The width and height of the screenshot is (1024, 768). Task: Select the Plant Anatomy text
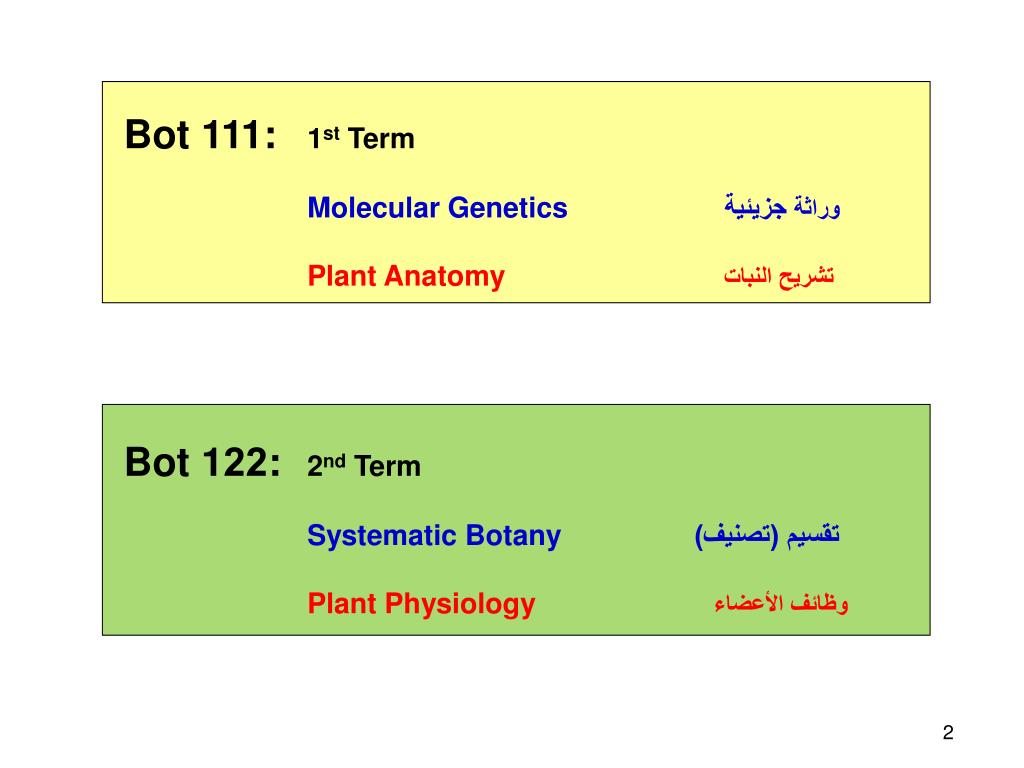[406, 276]
